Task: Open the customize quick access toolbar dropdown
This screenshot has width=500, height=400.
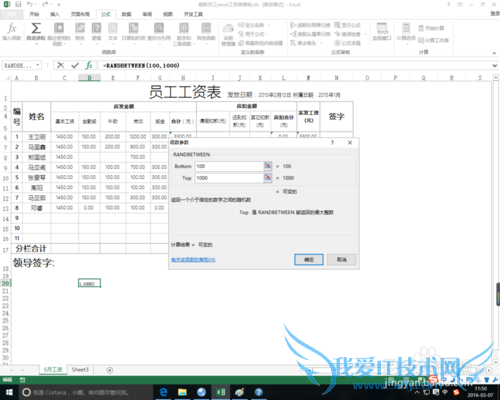Action: tap(59, 5)
